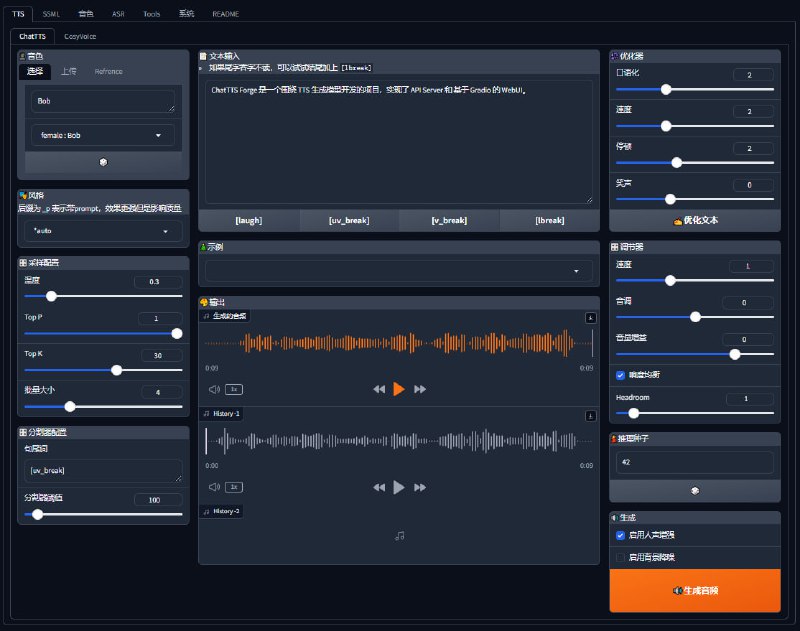Download the History-1 audio

click(590, 415)
